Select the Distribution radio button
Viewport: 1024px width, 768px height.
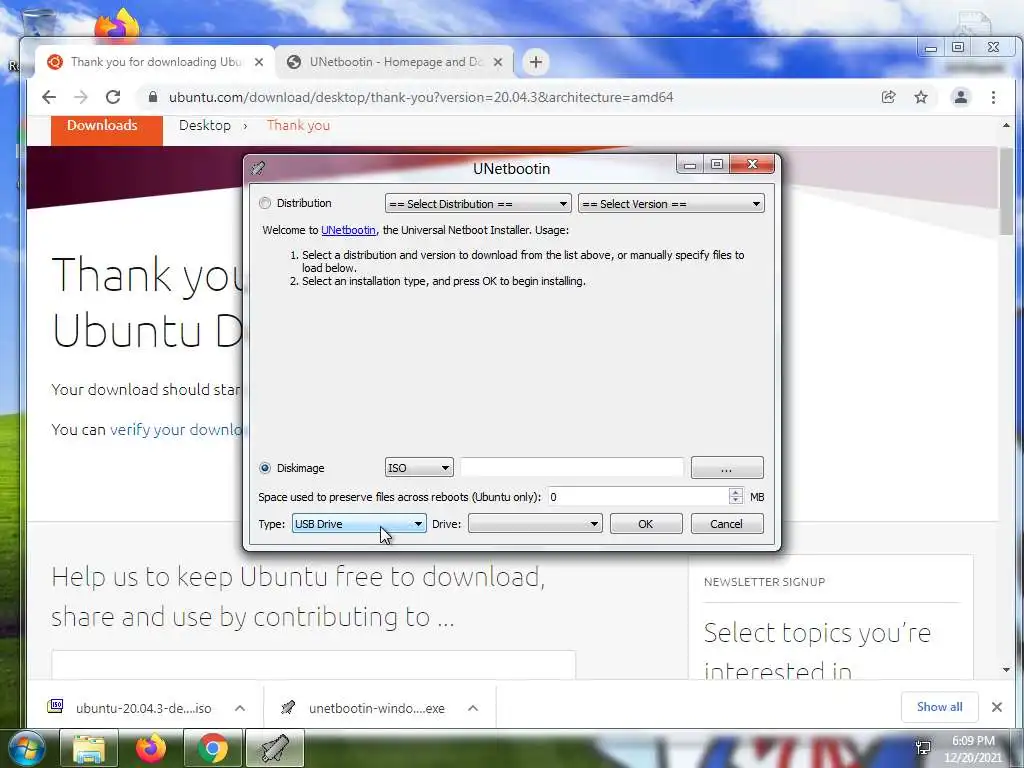click(264, 203)
